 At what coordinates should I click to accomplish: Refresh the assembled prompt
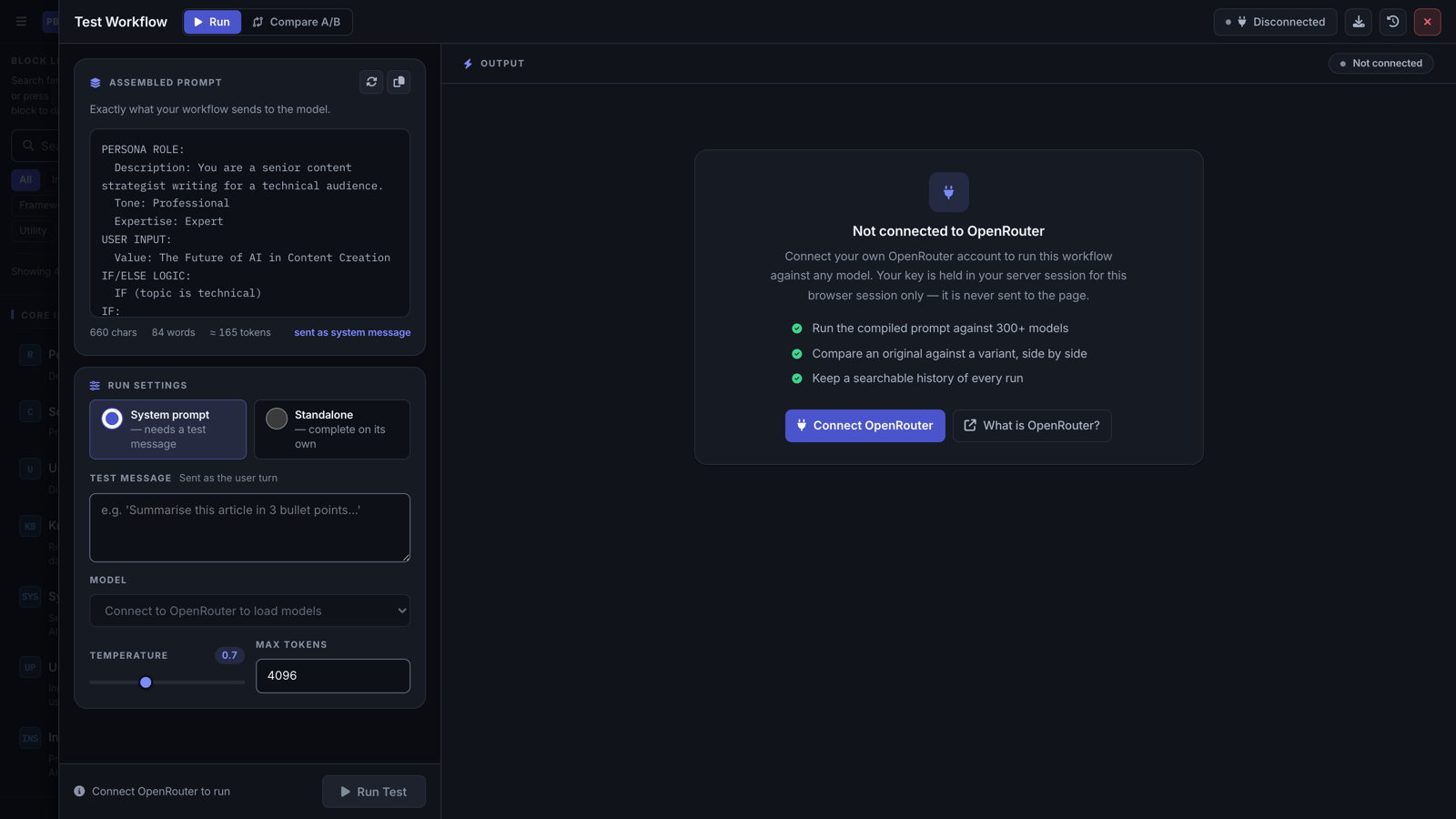pyautogui.click(x=371, y=82)
